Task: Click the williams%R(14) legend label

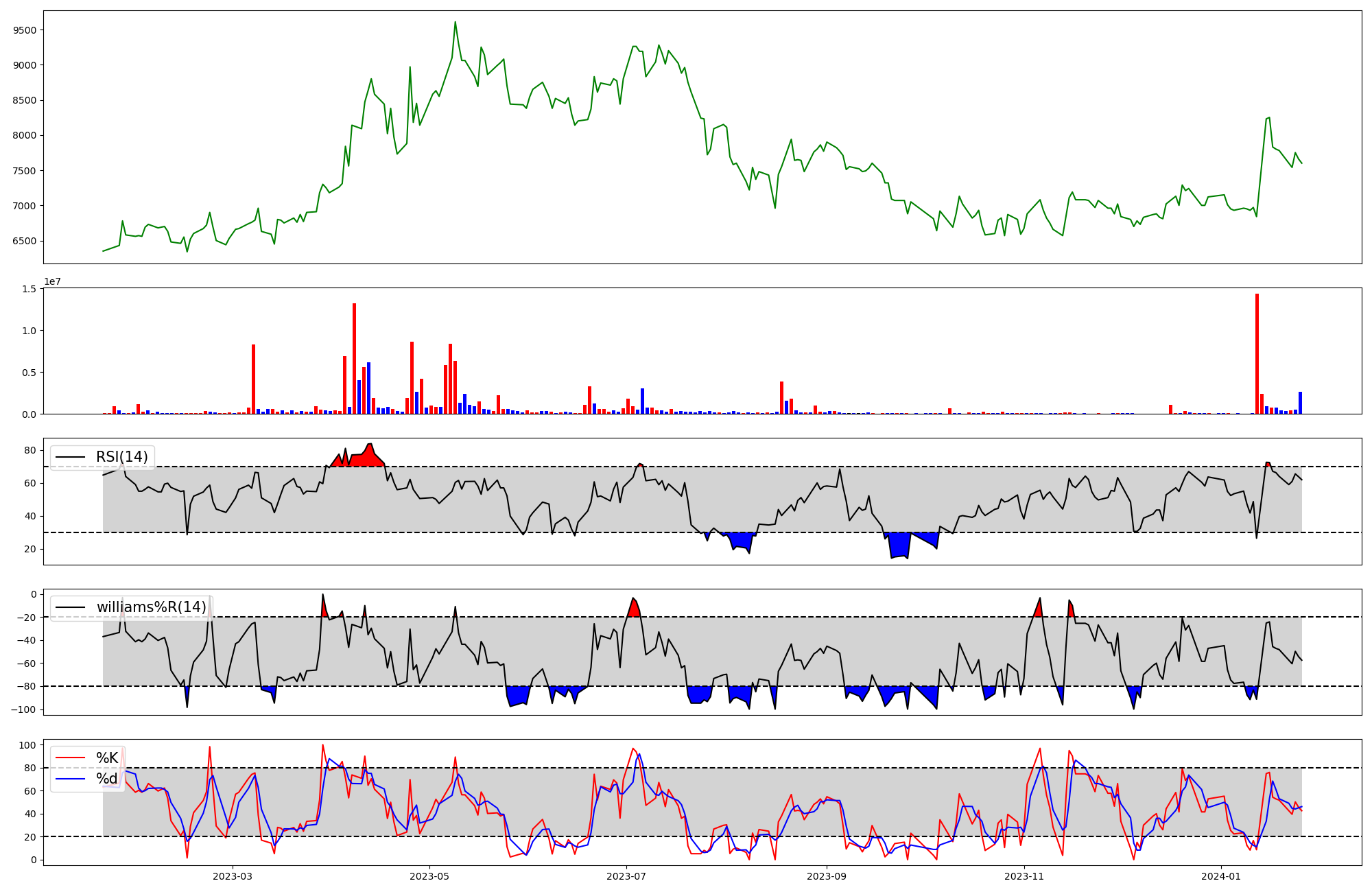Action: point(151,607)
